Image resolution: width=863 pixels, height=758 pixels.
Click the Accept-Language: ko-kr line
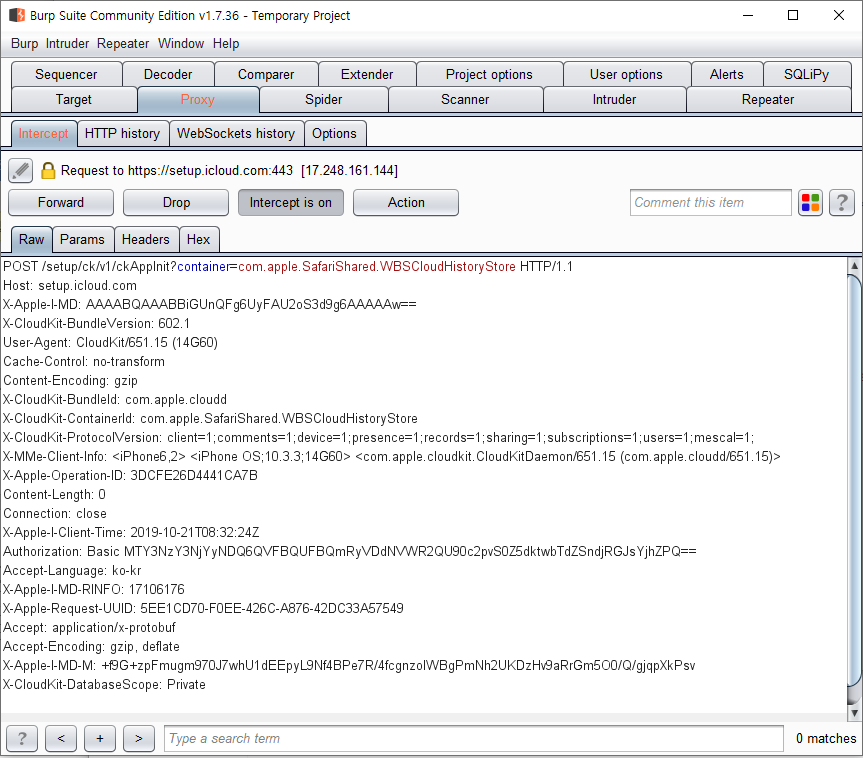(x=72, y=570)
